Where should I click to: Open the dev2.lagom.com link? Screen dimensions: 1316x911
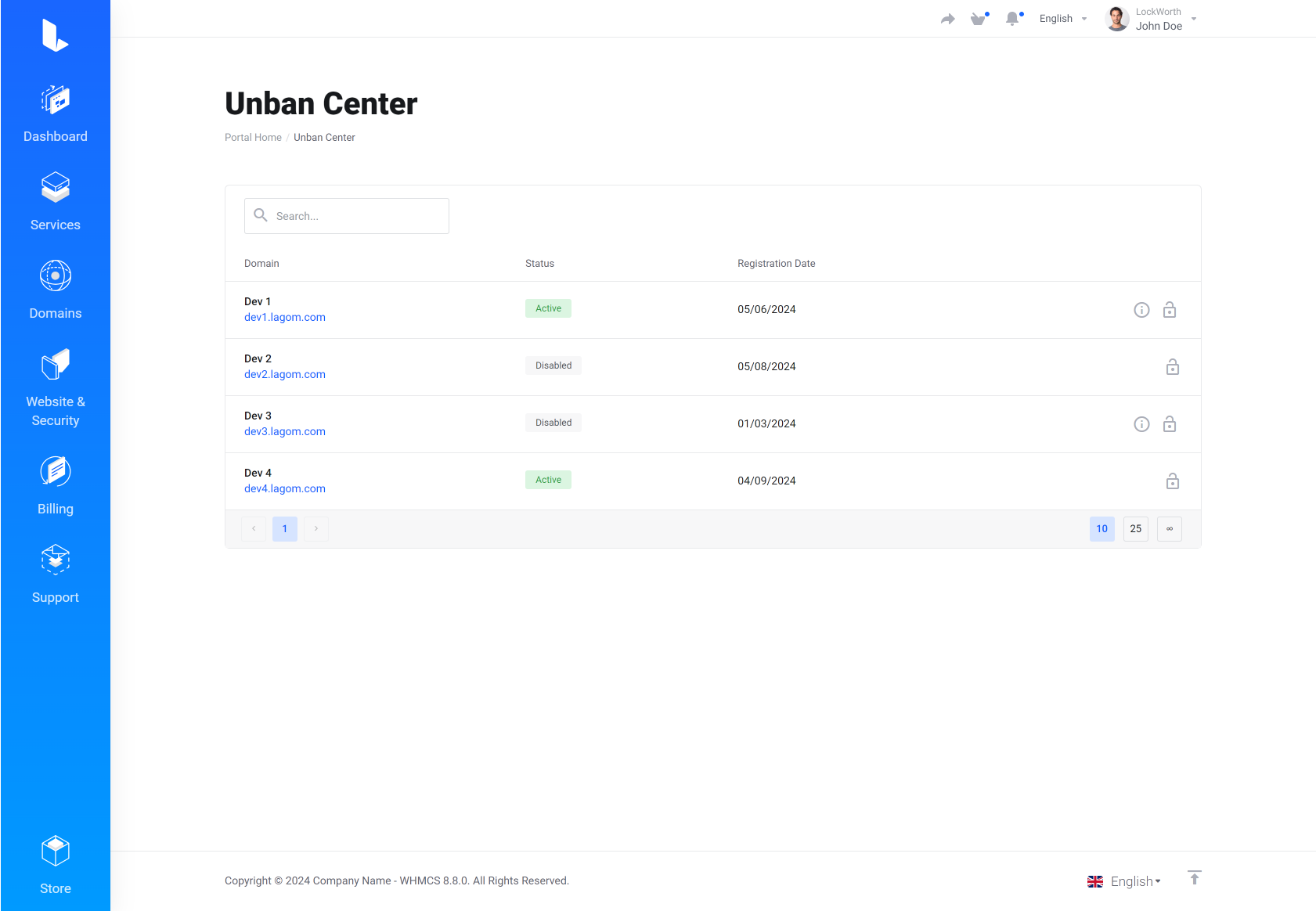pyautogui.click(x=285, y=374)
